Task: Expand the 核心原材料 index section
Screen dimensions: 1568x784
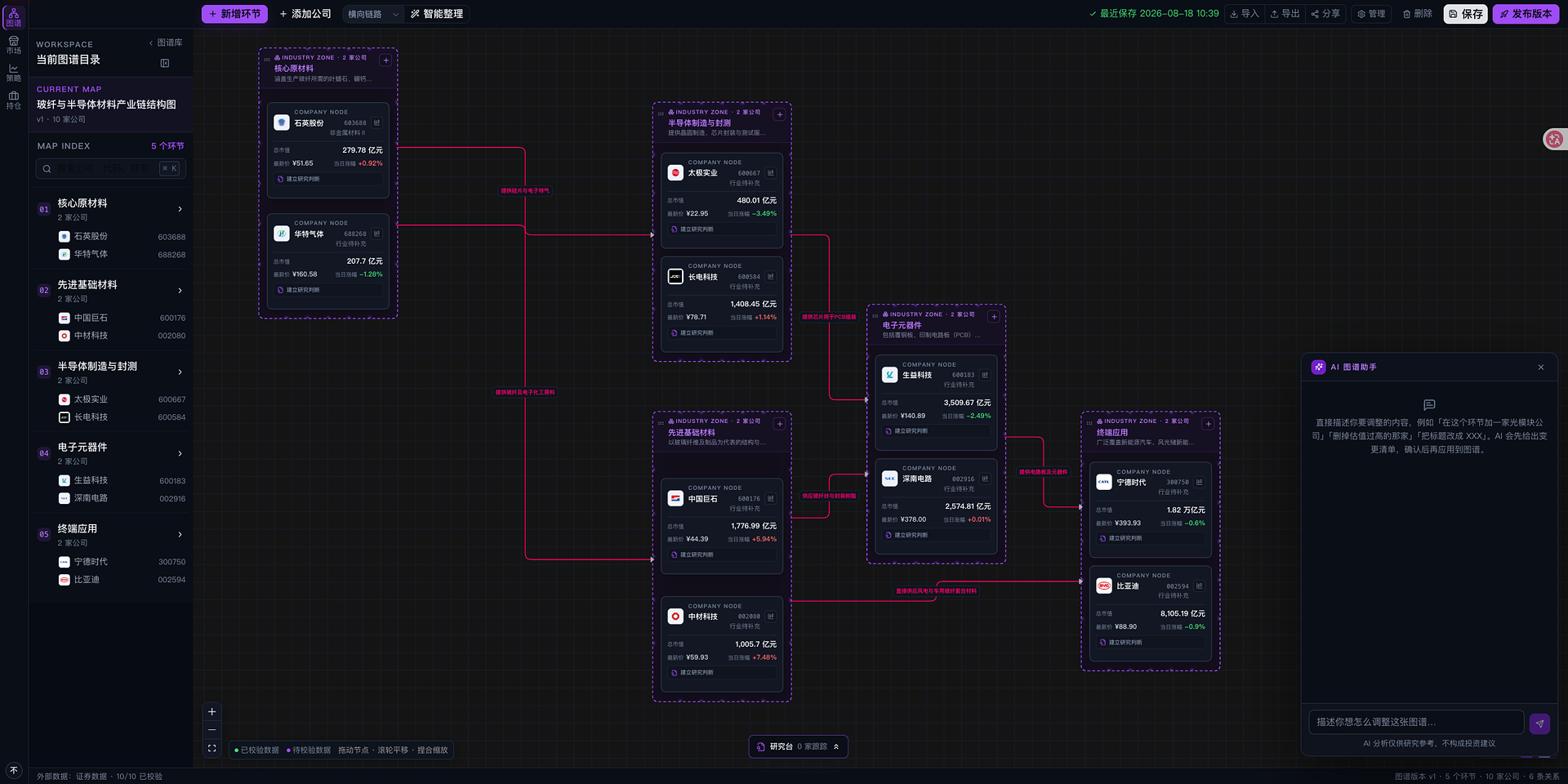Action: [x=180, y=209]
